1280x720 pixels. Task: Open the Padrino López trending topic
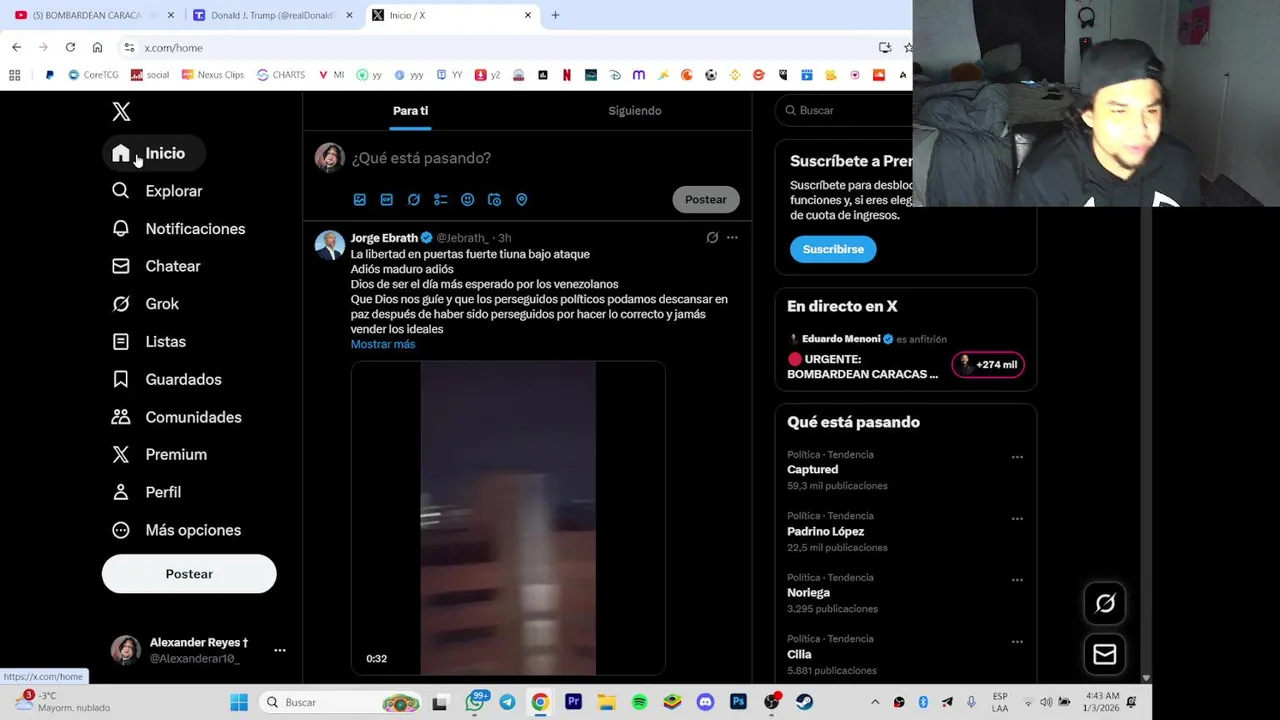point(826,532)
